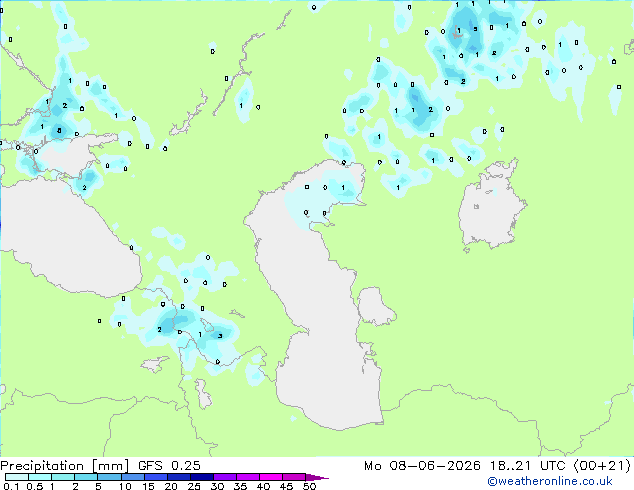Screen dimensions: 634x490
Task: Pick the 15–20 mm legend color box
Action: (x=155, y=477)
